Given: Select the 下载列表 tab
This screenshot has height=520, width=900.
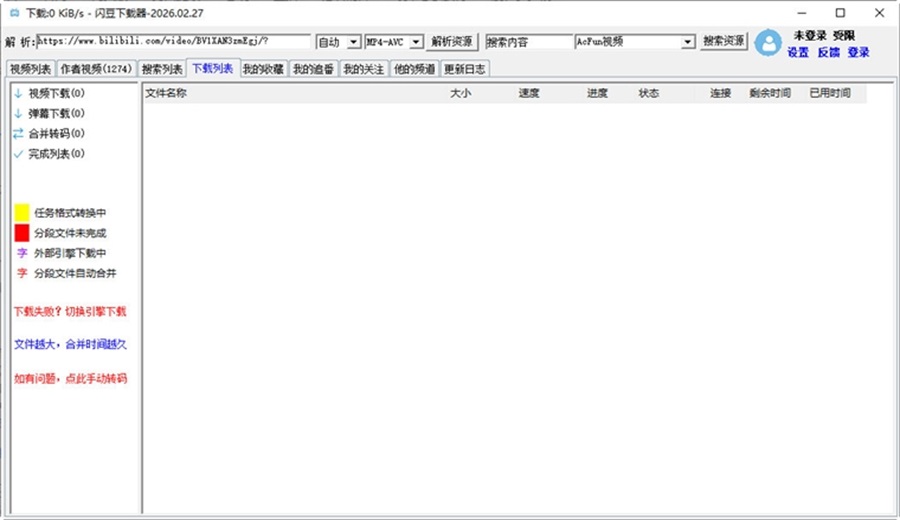Looking at the screenshot, I should pos(212,68).
